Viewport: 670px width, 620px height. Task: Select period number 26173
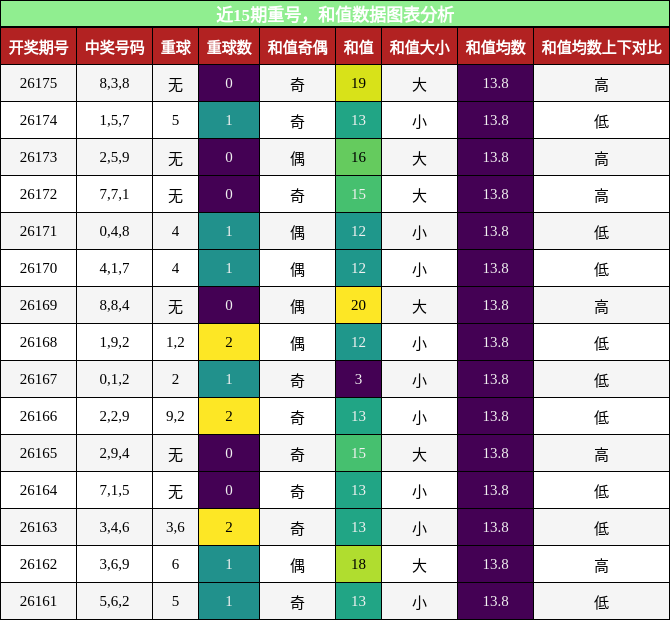point(38,157)
